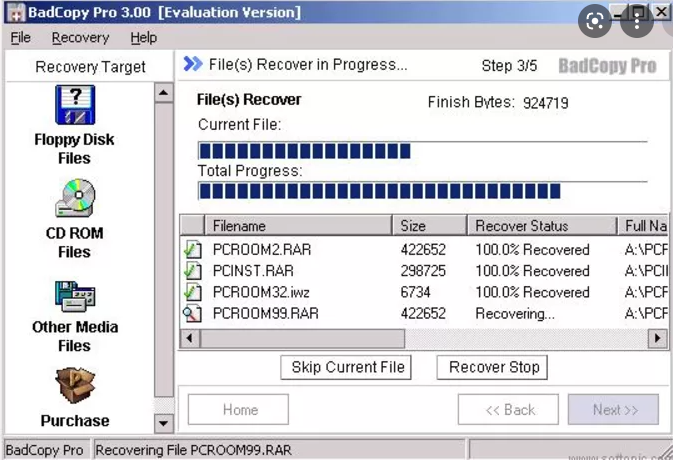This screenshot has width=673, height=460.
Task: Click the file list scroll left arrow
Action: coord(190,339)
